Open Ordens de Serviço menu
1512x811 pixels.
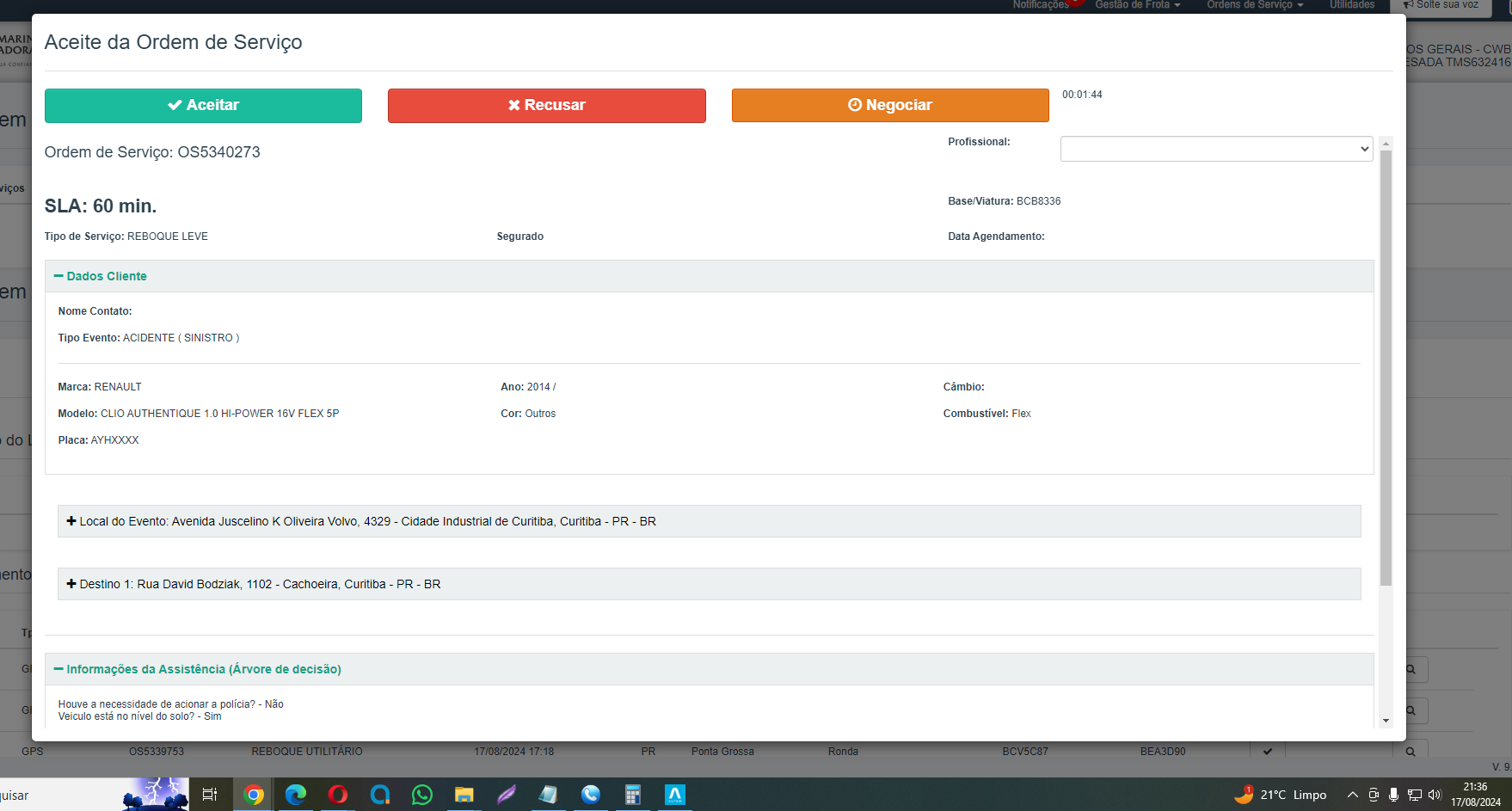click(1255, 5)
